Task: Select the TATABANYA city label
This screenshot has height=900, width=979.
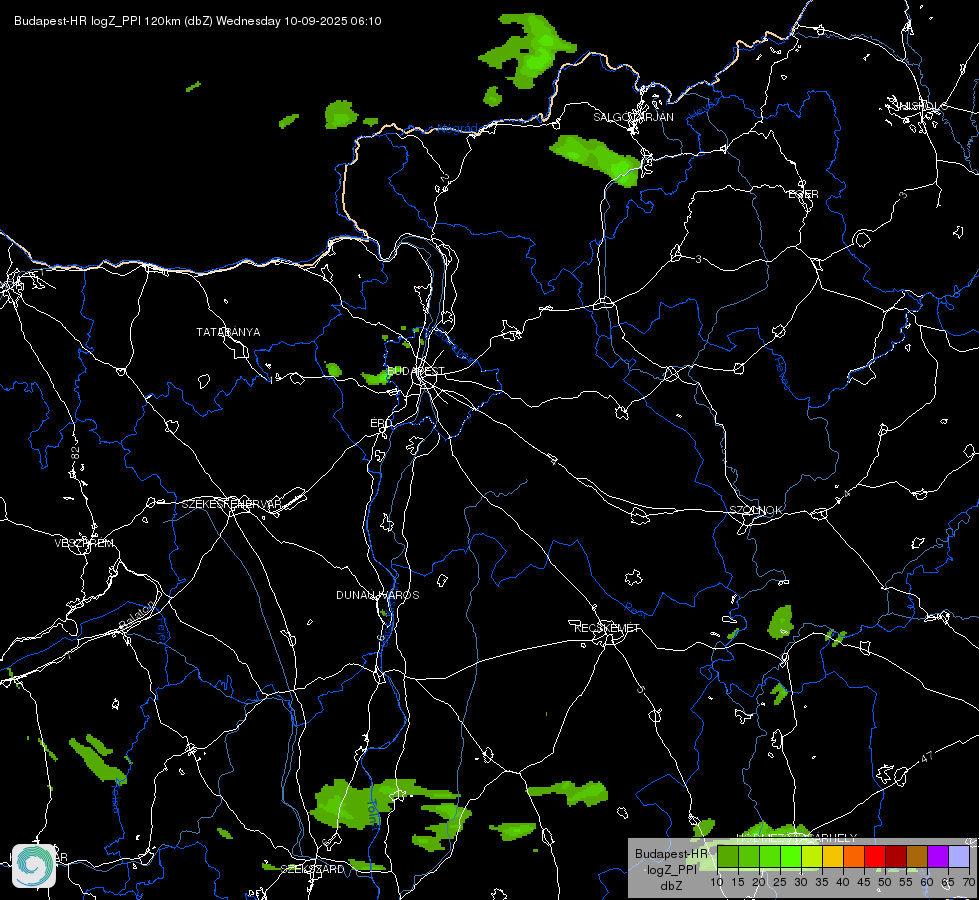Action: pos(229,332)
